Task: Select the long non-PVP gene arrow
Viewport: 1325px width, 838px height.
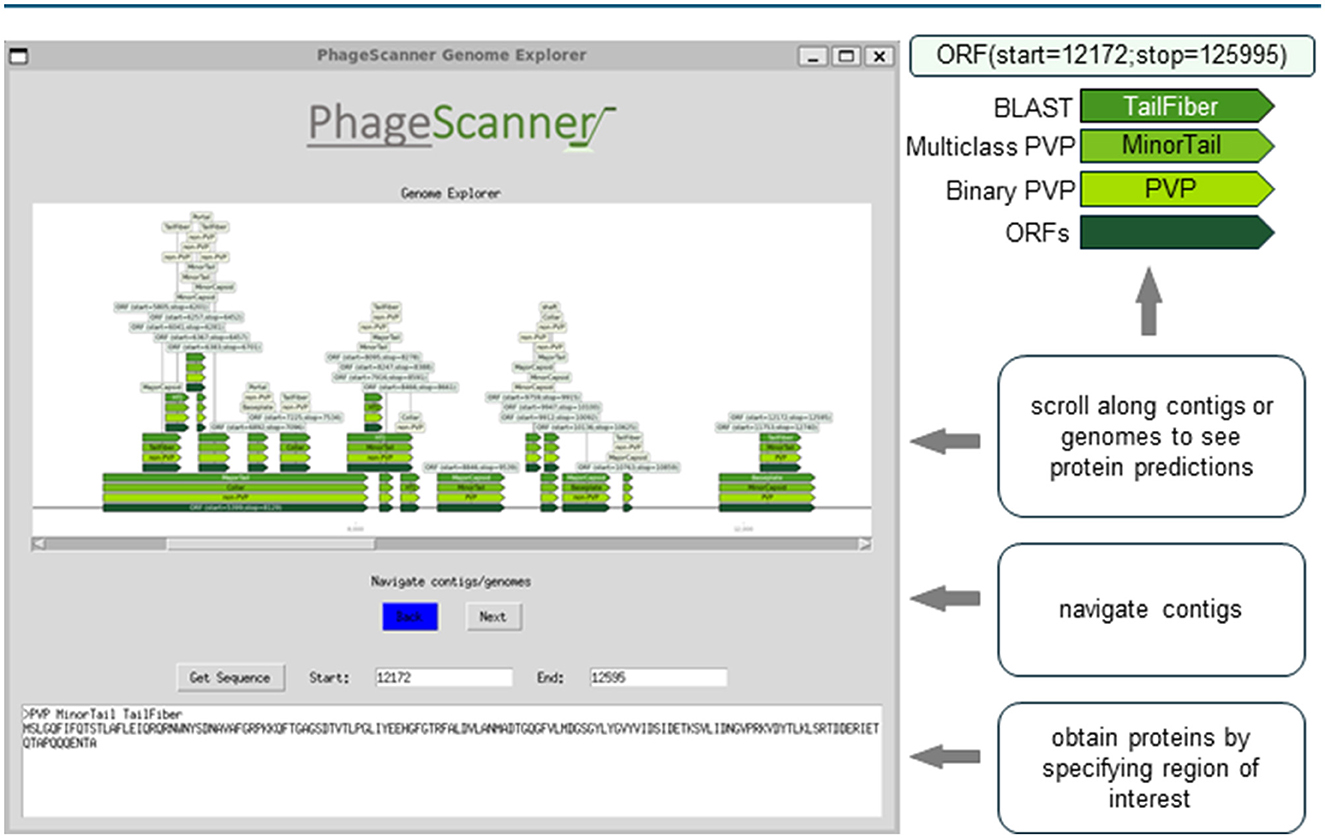Action: click(x=235, y=497)
